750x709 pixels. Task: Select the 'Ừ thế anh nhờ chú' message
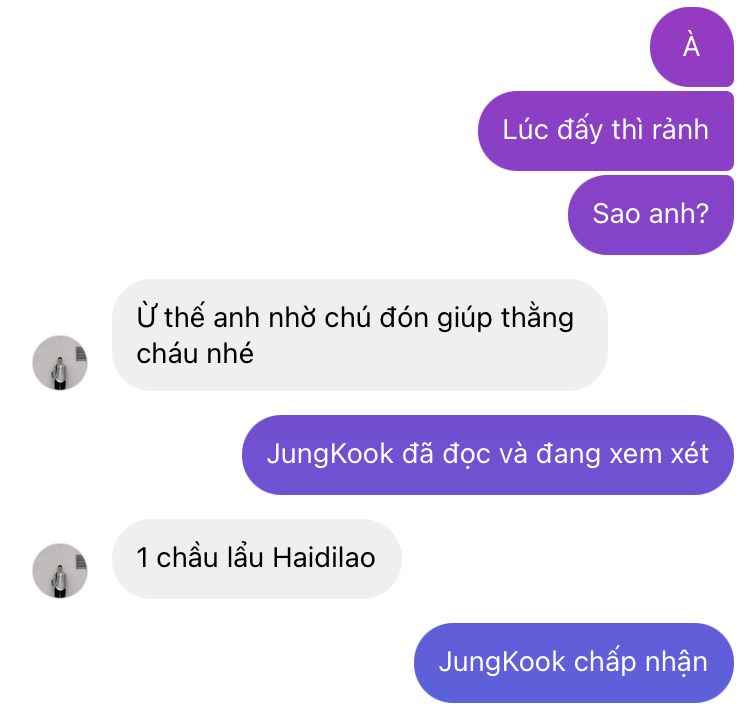[x=360, y=335]
